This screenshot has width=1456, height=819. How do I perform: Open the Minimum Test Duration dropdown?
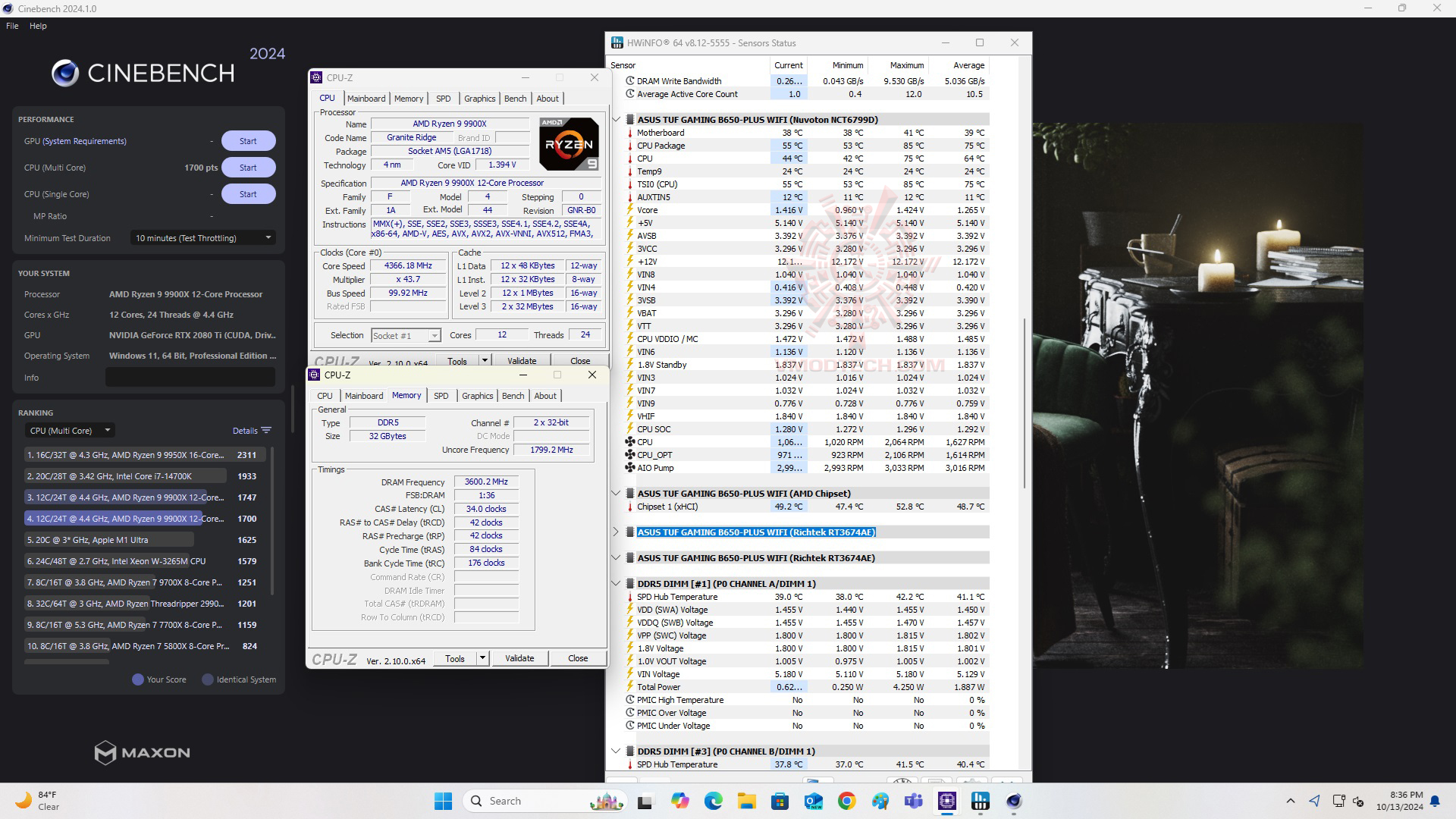(x=202, y=238)
